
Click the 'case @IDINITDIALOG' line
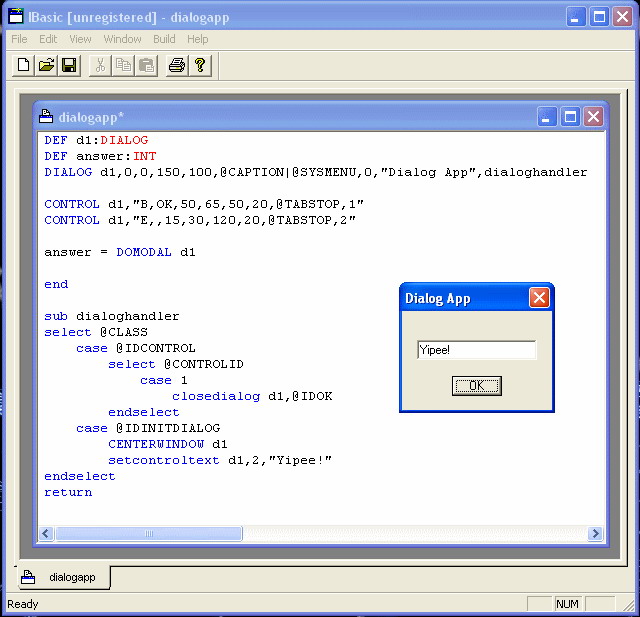[x=148, y=428]
